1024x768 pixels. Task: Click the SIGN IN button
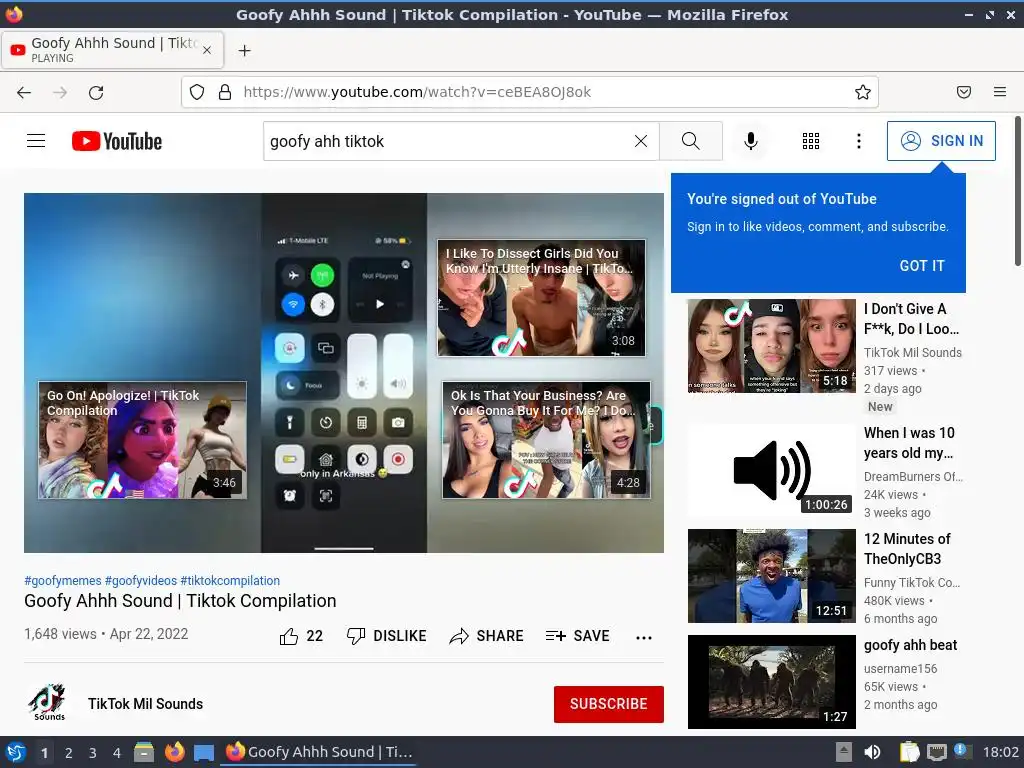coord(941,141)
